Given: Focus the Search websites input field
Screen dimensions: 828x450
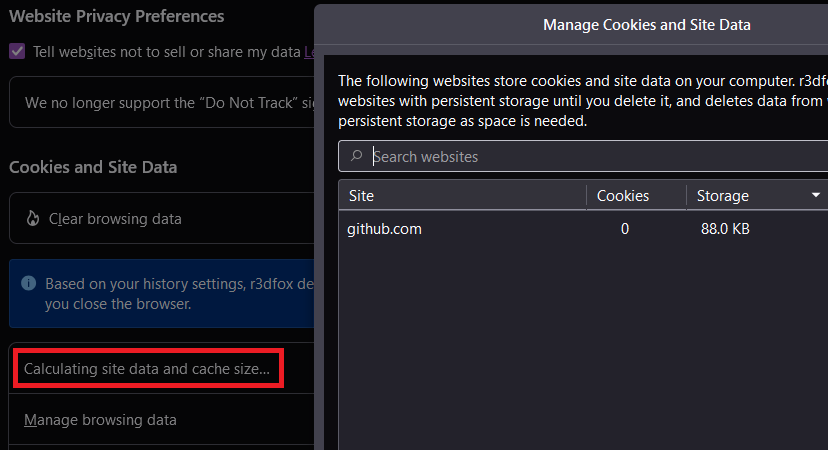Looking at the screenshot, I should pyautogui.click(x=590, y=156).
